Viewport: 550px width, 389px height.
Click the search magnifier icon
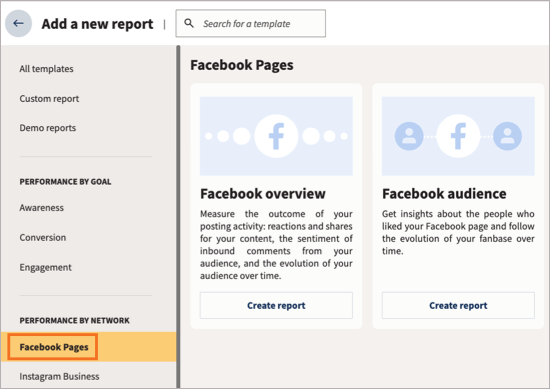189,23
